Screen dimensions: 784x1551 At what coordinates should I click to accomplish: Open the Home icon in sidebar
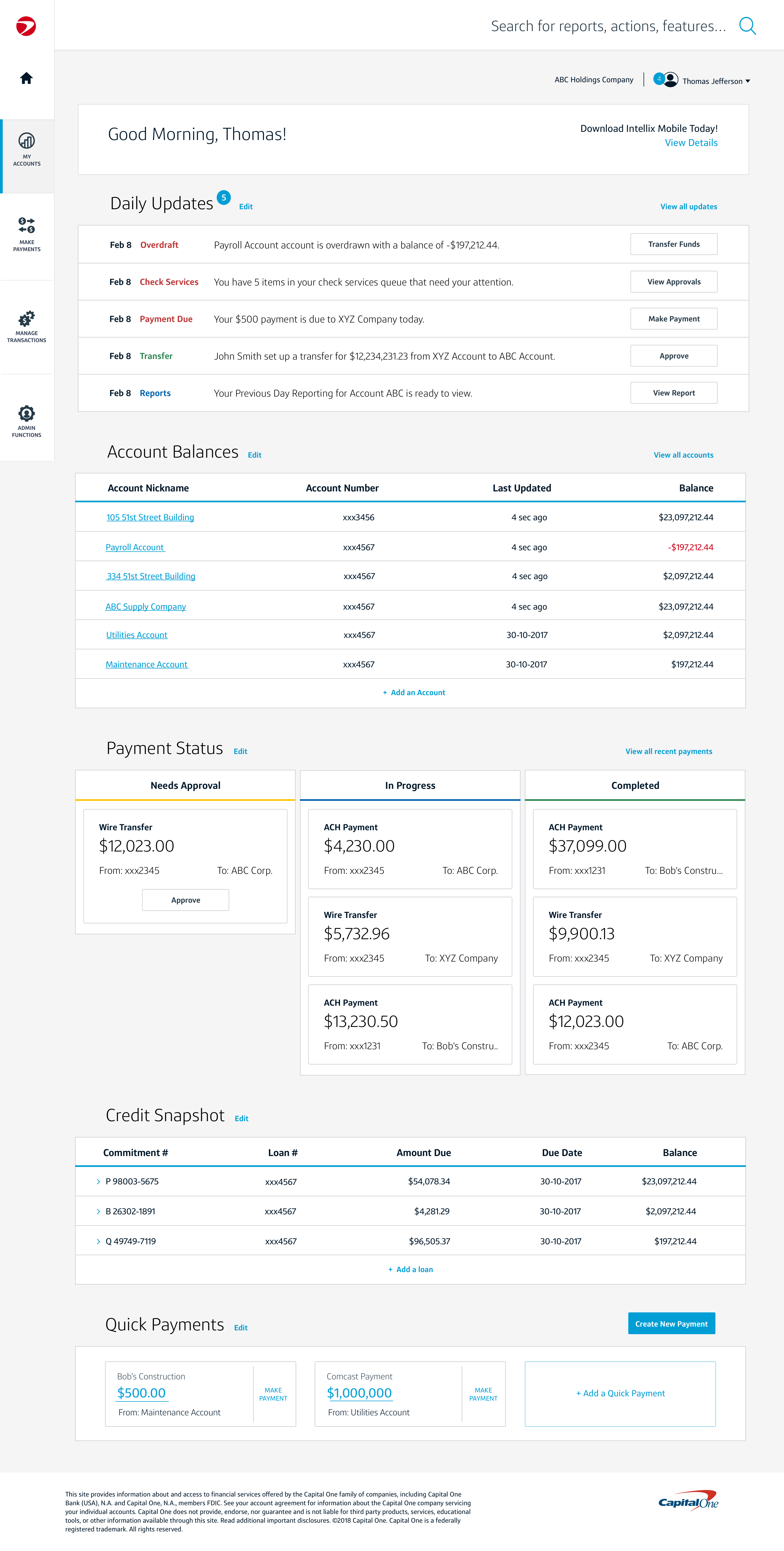26,78
